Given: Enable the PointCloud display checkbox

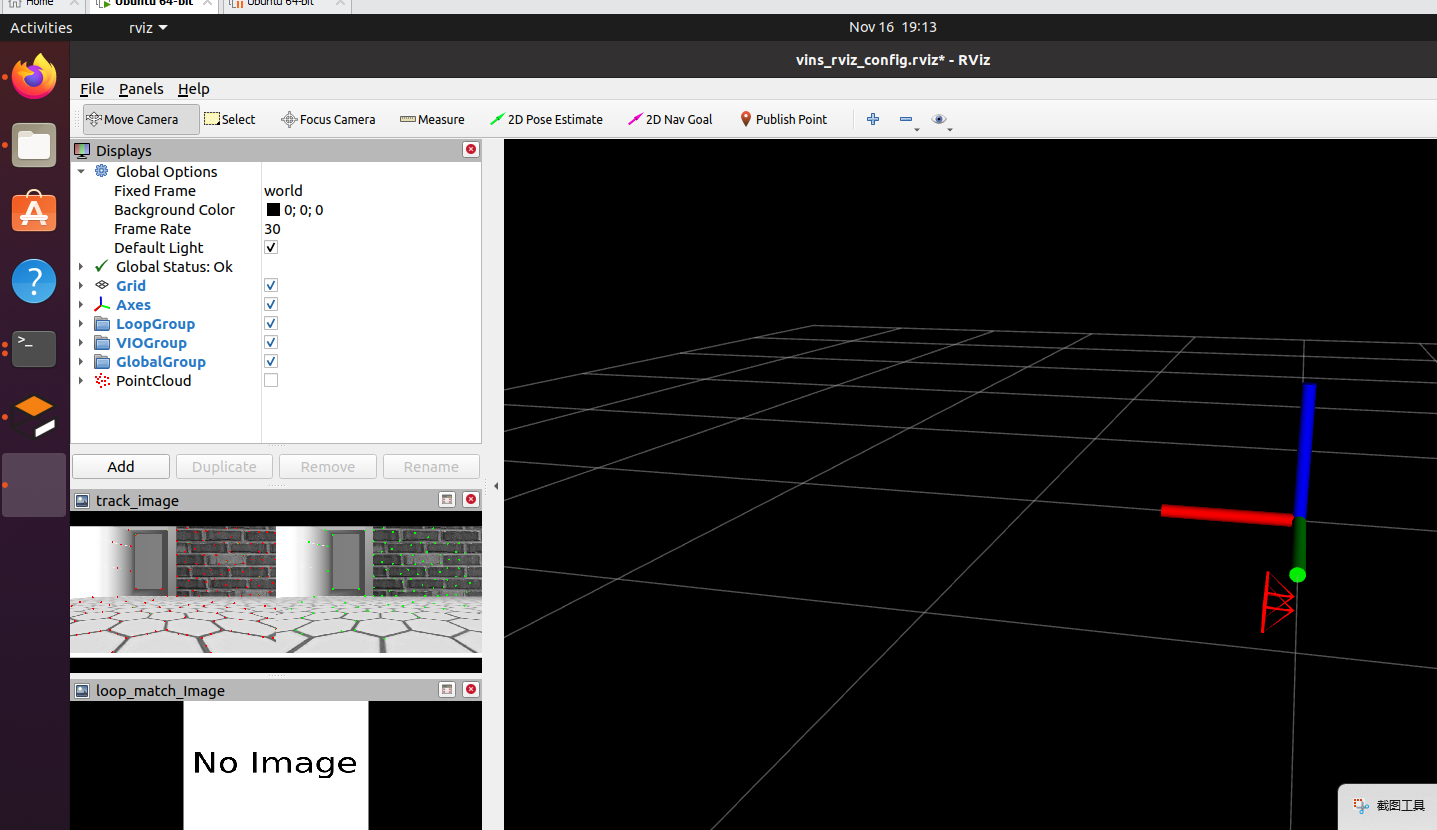Looking at the screenshot, I should click(270, 379).
